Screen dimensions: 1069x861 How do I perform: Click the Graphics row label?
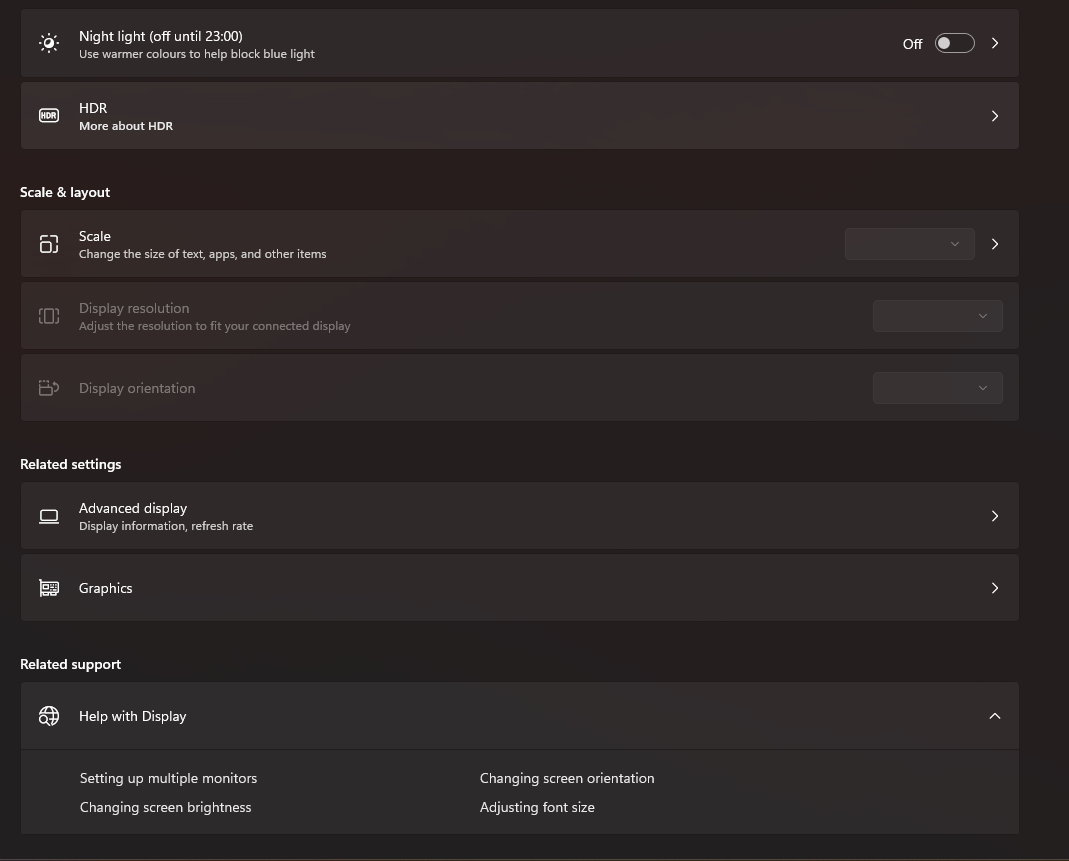point(106,588)
